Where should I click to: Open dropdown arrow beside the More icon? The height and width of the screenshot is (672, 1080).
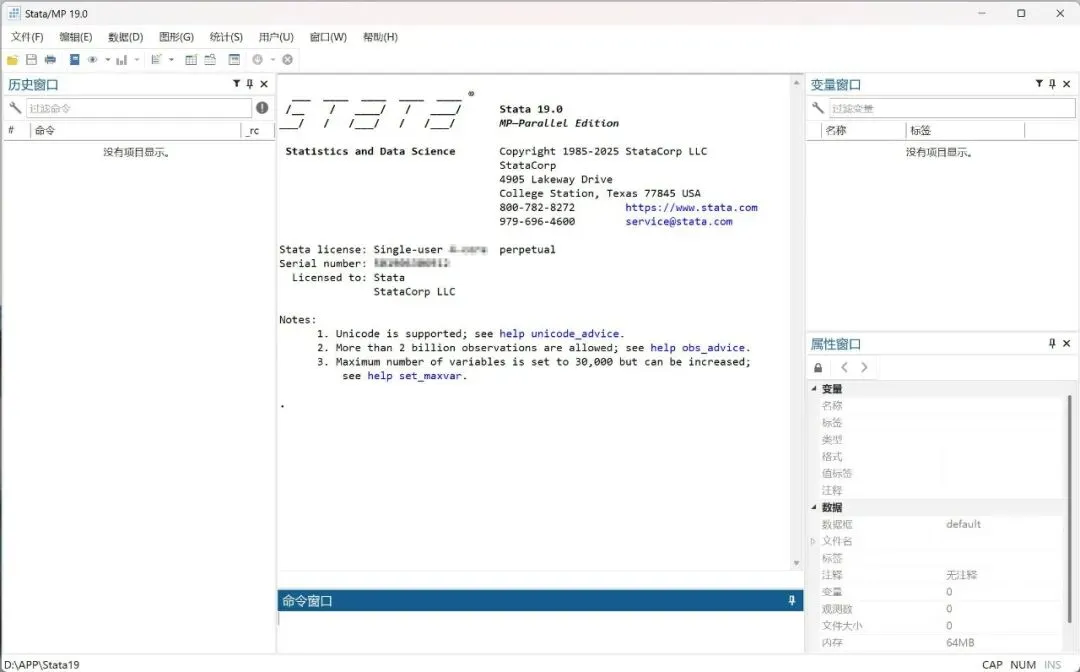pos(273,60)
